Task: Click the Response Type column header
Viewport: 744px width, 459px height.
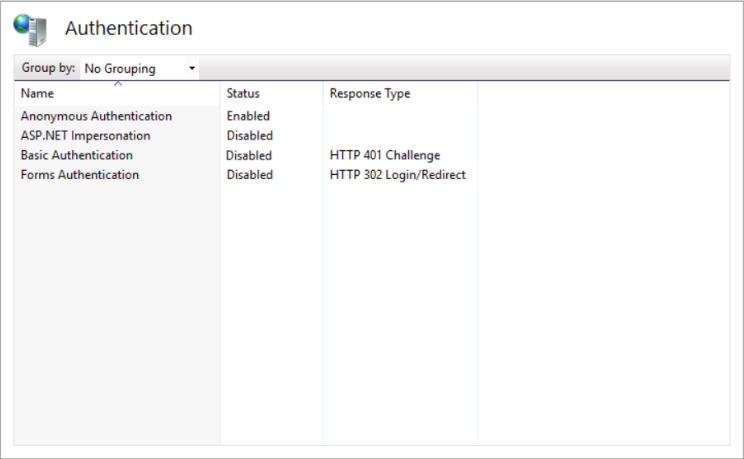Action: tap(370, 94)
